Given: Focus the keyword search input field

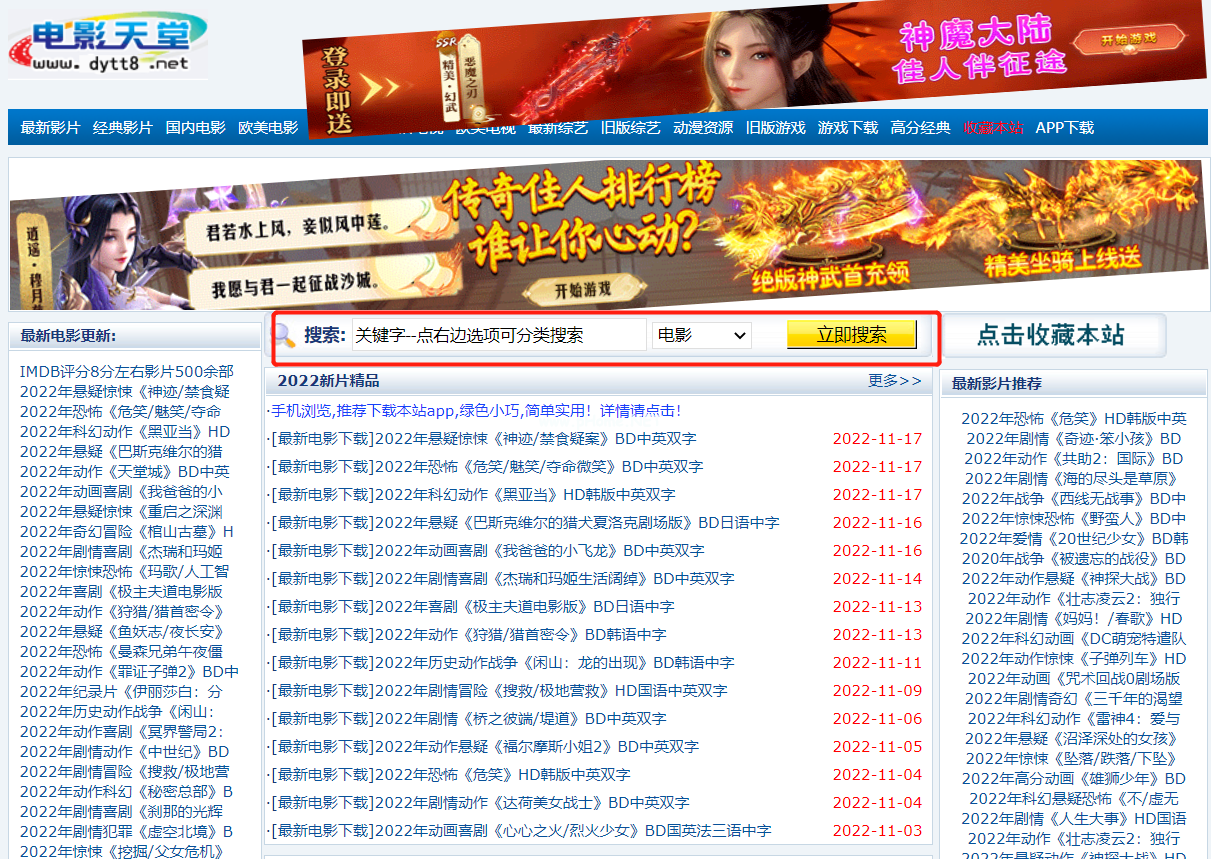Looking at the screenshot, I should [498, 335].
